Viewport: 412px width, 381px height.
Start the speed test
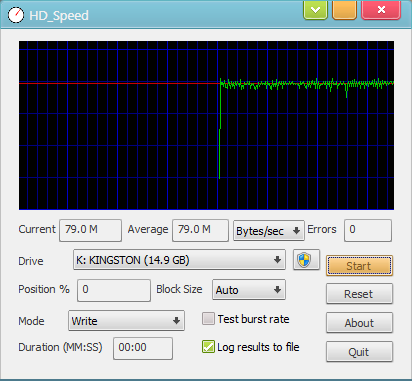(x=359, y=266)
